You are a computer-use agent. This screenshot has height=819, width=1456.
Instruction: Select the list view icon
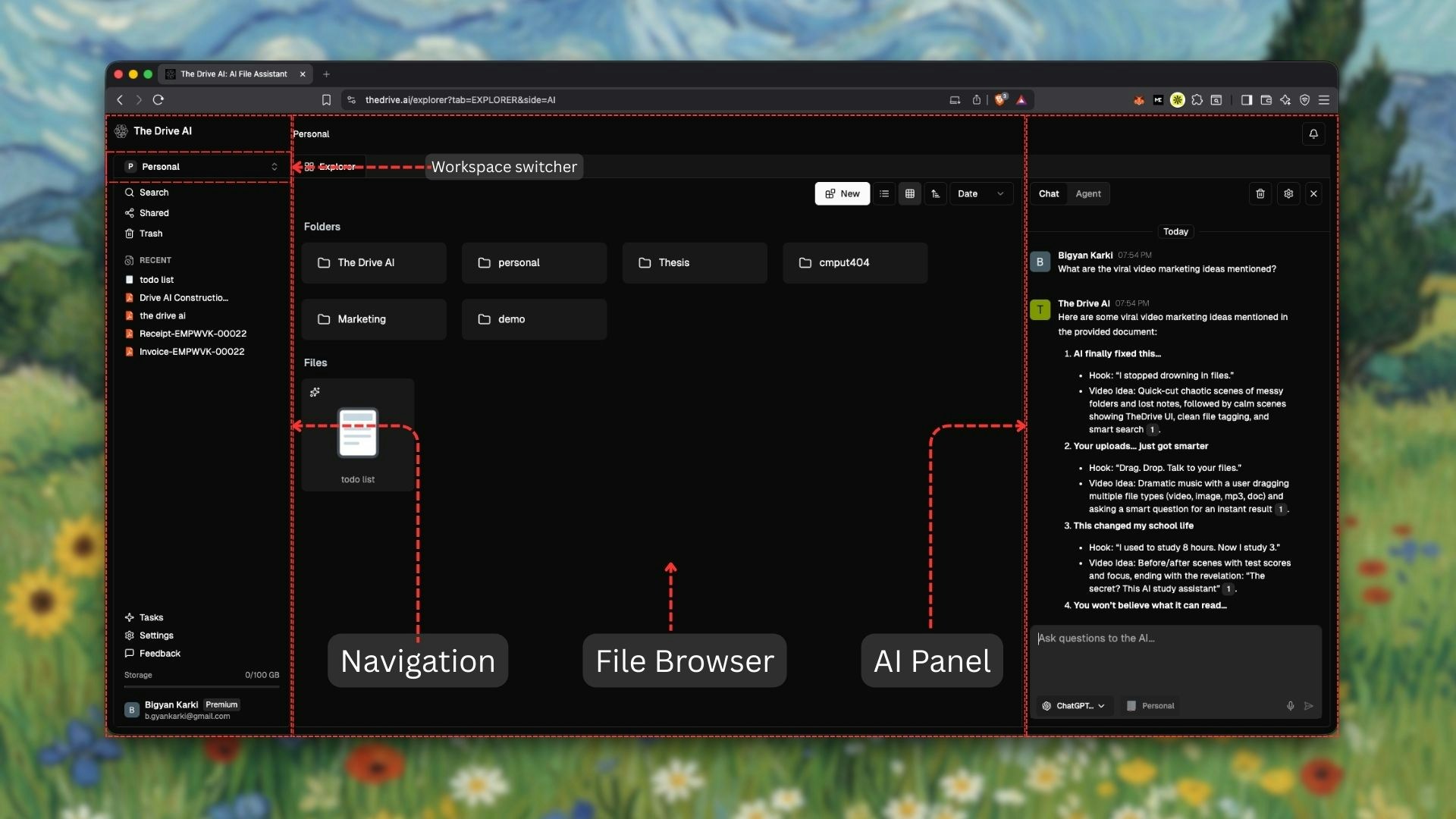(x=884, y=193)
